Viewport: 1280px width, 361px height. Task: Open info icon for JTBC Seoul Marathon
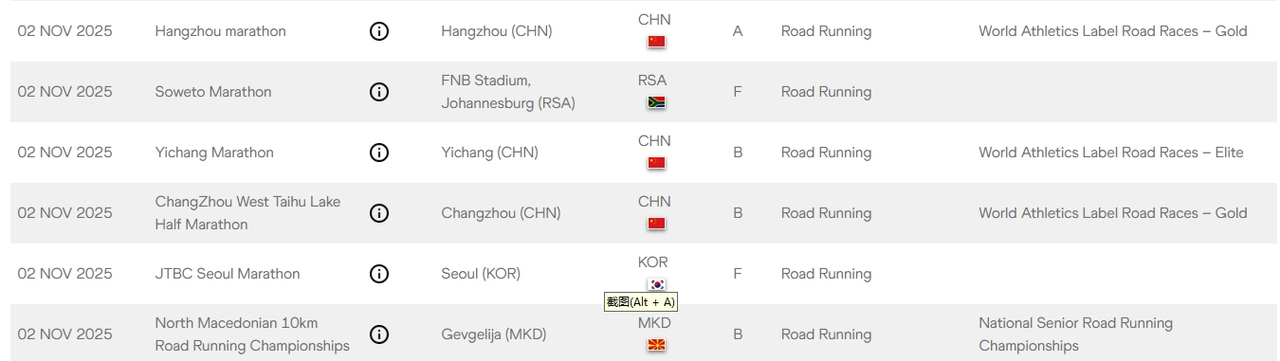click(379, 274)
